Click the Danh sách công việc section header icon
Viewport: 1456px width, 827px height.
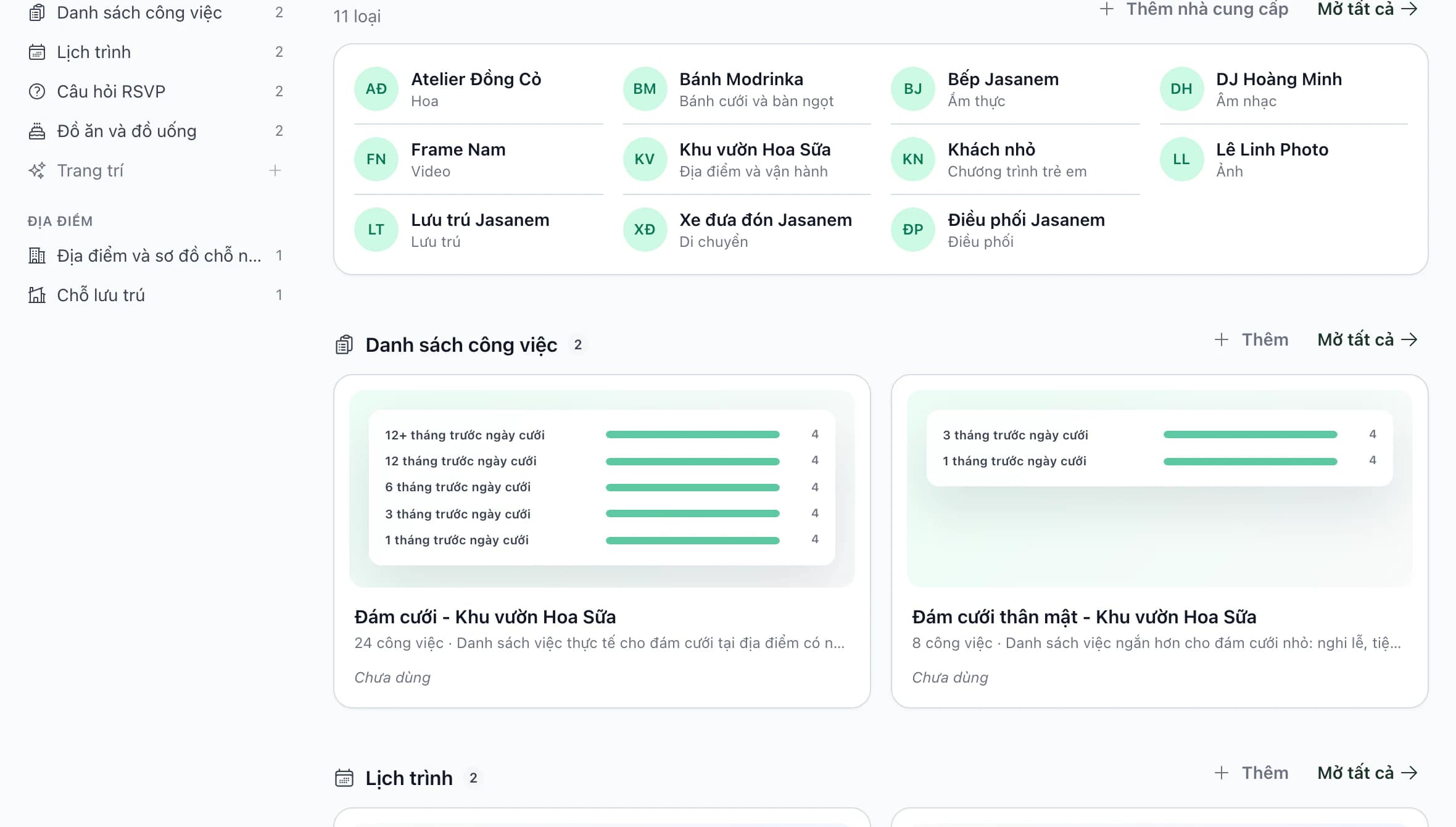pyautogui.click(x=344, y=344)
